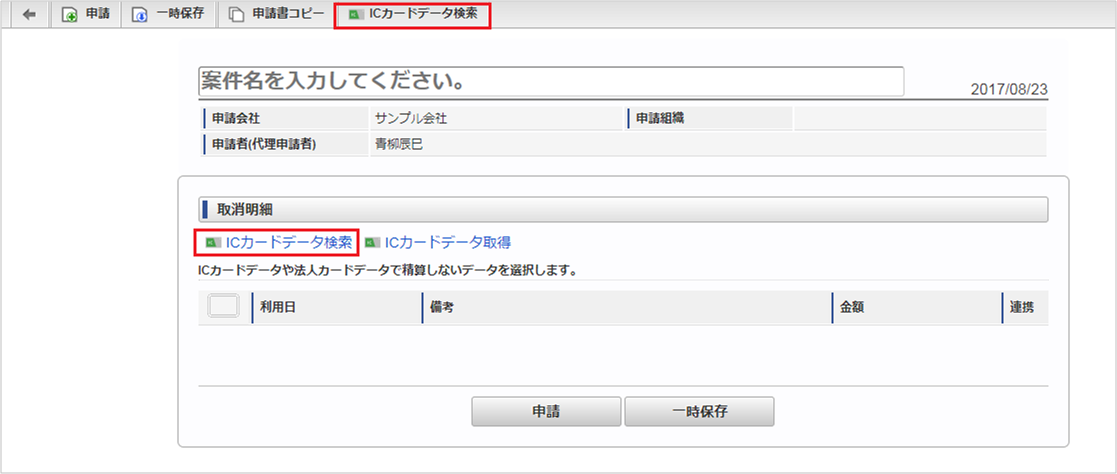Click the ICカードデータ取得 link

tap(447, 242)
